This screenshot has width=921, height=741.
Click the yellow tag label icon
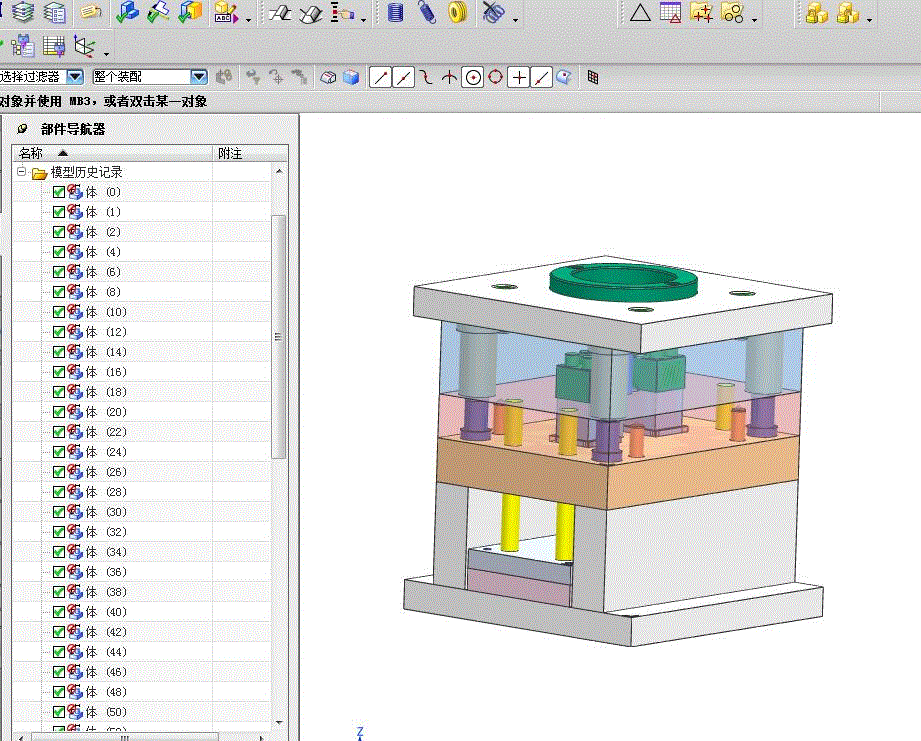click(91, 12)
